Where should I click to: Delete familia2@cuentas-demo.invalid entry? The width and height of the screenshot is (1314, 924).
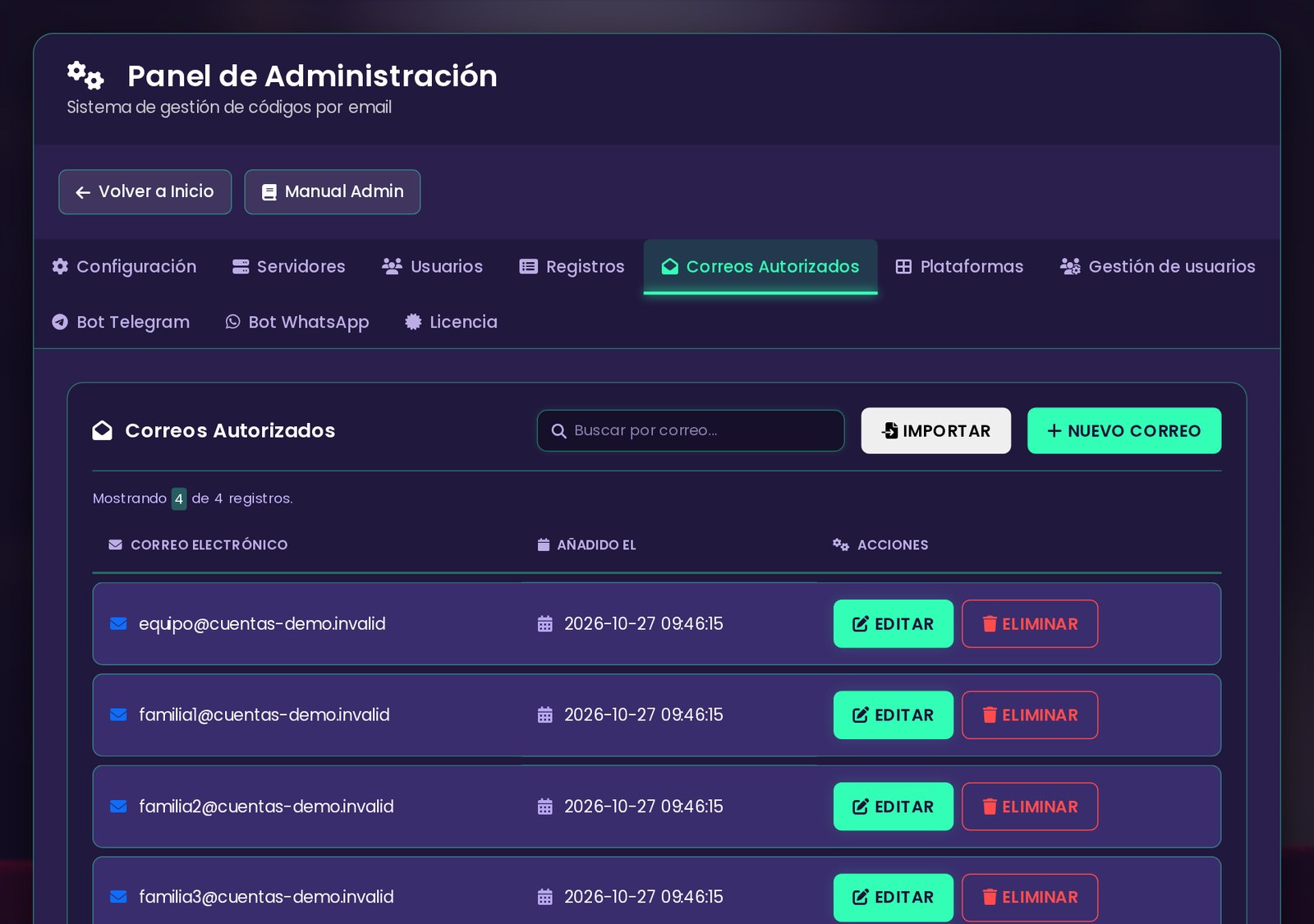pos(1030,807)
